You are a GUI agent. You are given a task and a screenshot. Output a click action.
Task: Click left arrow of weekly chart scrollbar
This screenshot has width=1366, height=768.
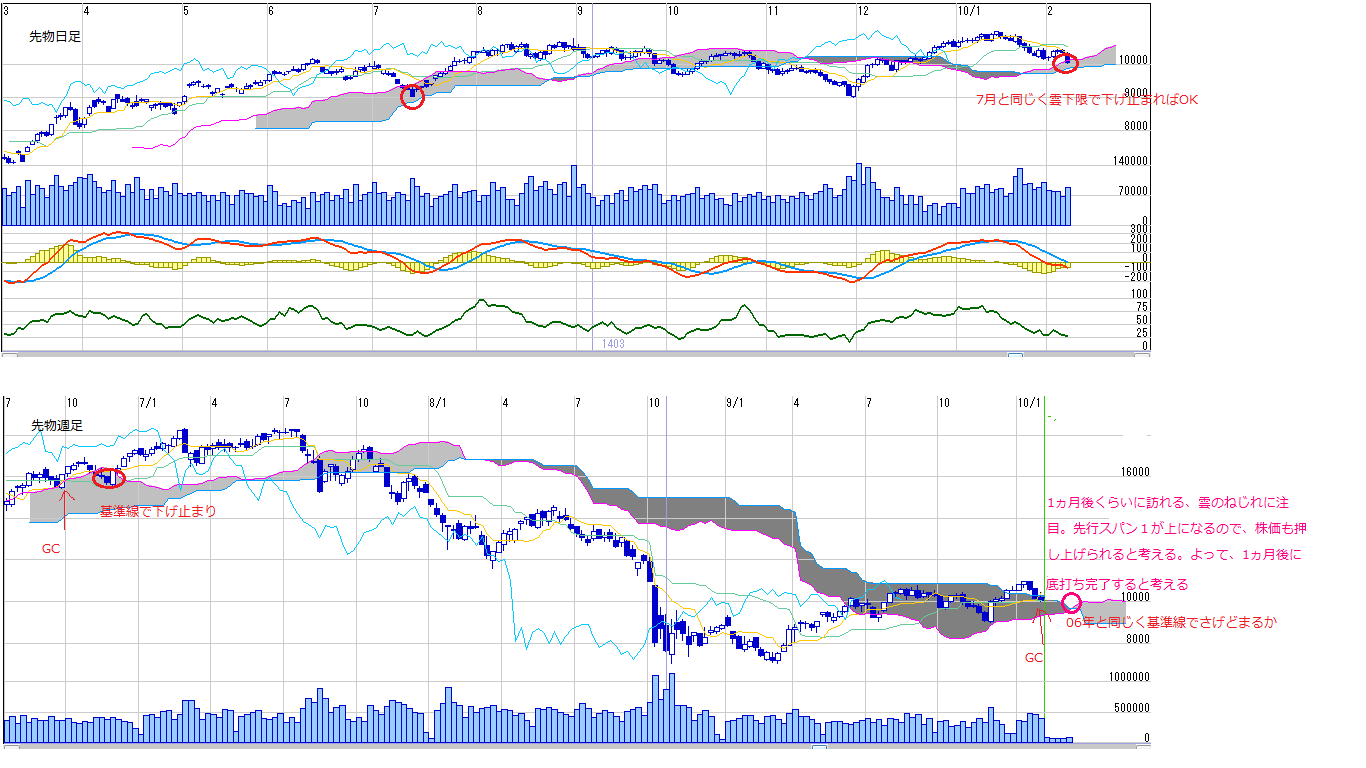[10, 747]
